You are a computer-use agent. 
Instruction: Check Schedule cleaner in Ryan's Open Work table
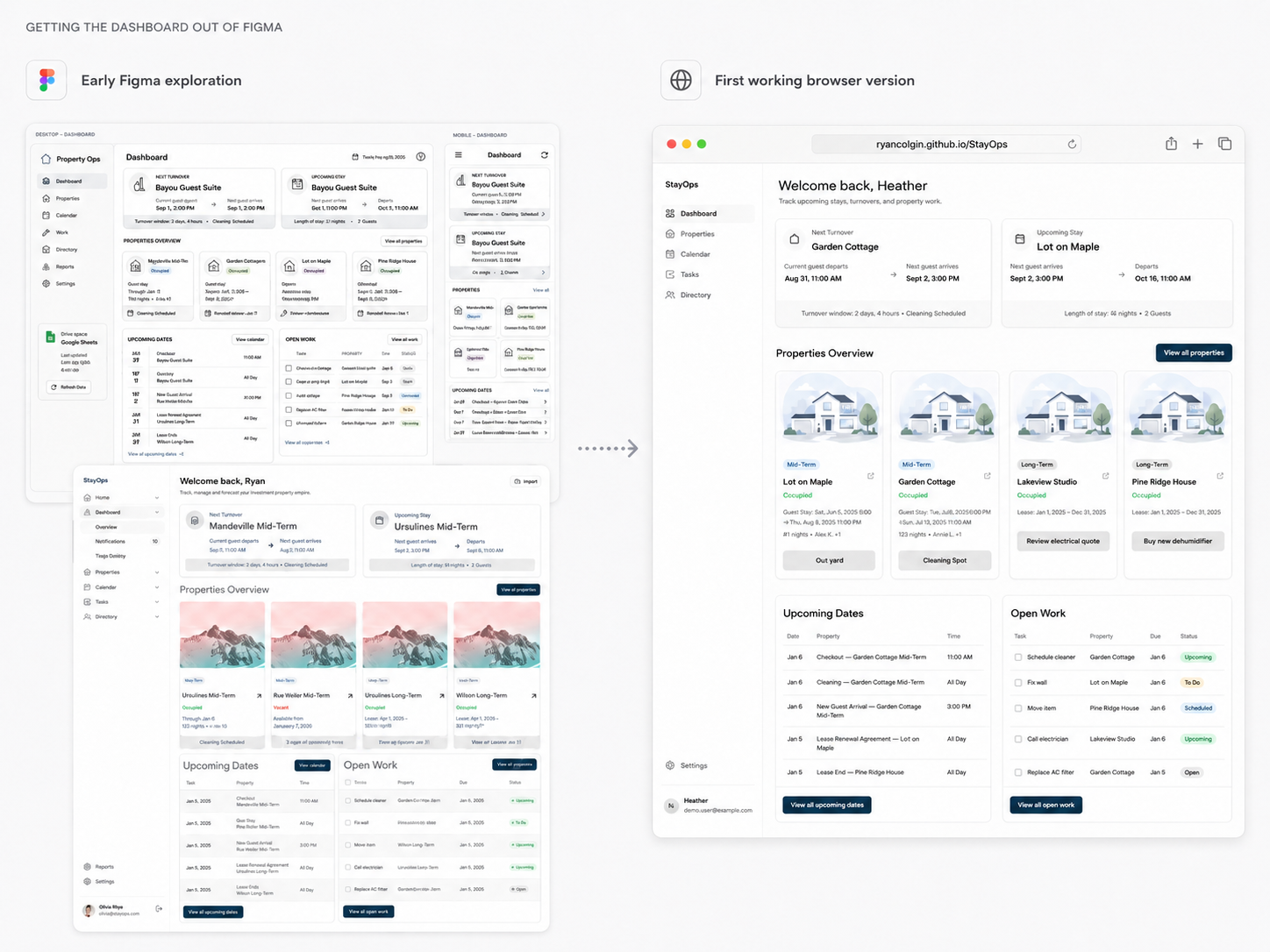point(348,800)
